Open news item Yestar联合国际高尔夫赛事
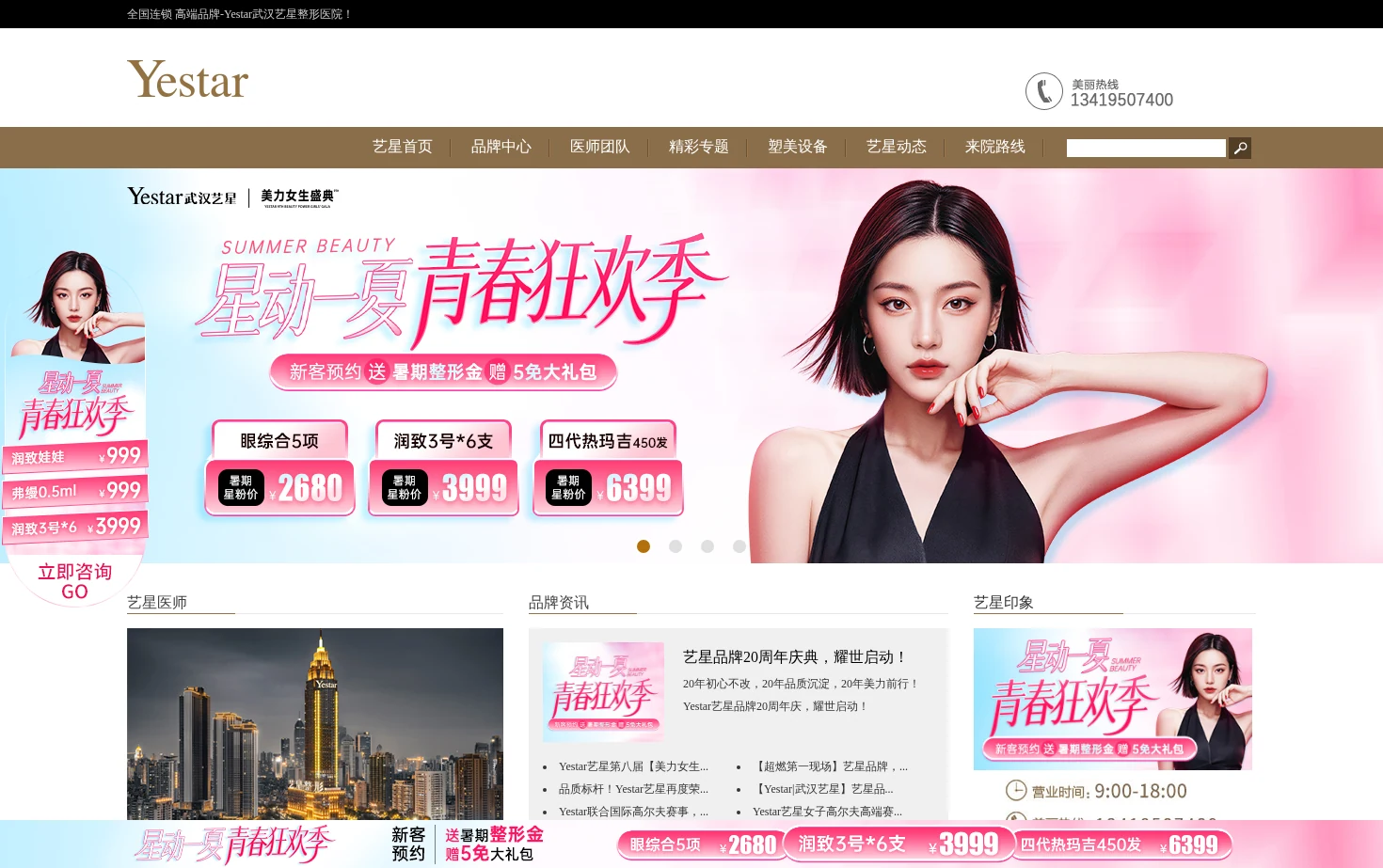 coord(633,812)
